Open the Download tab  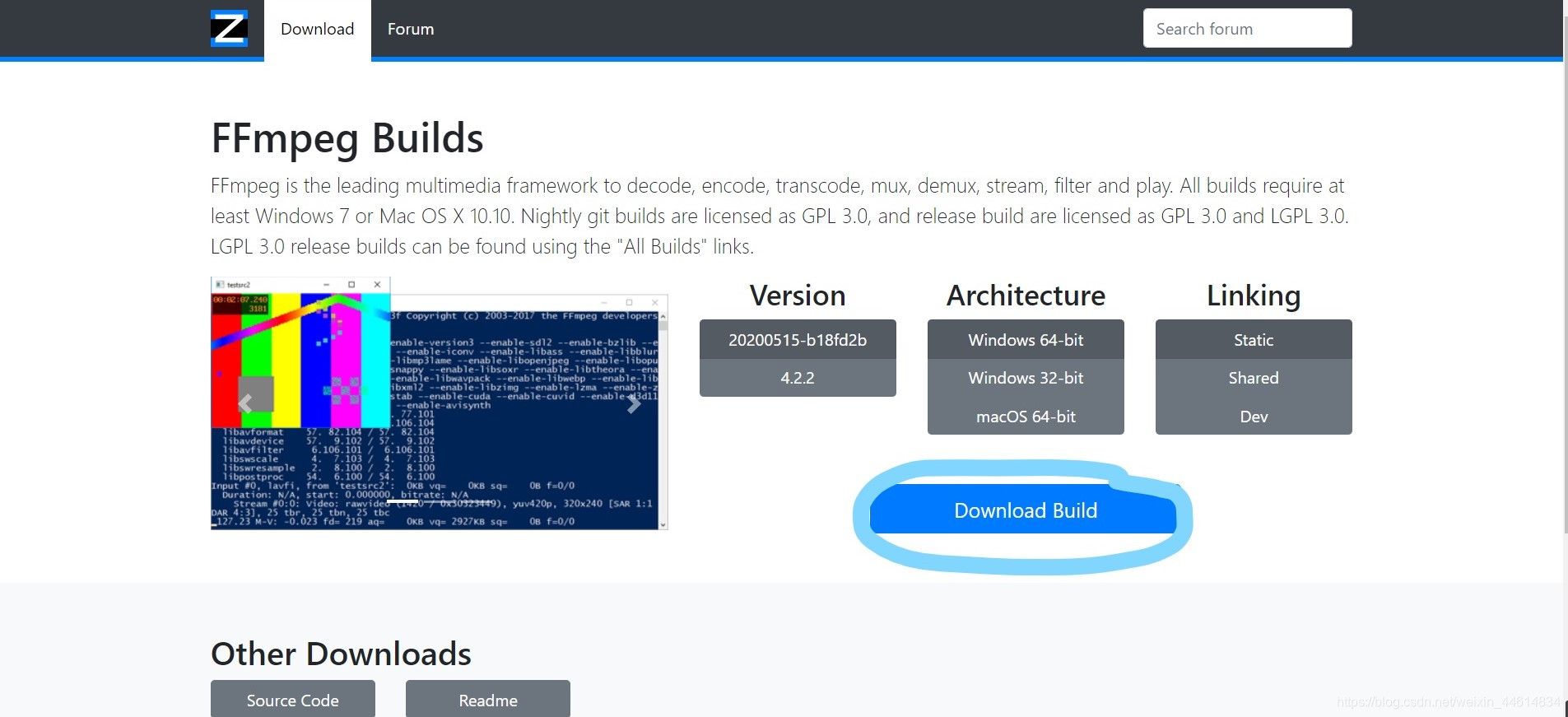click(317, 29)
